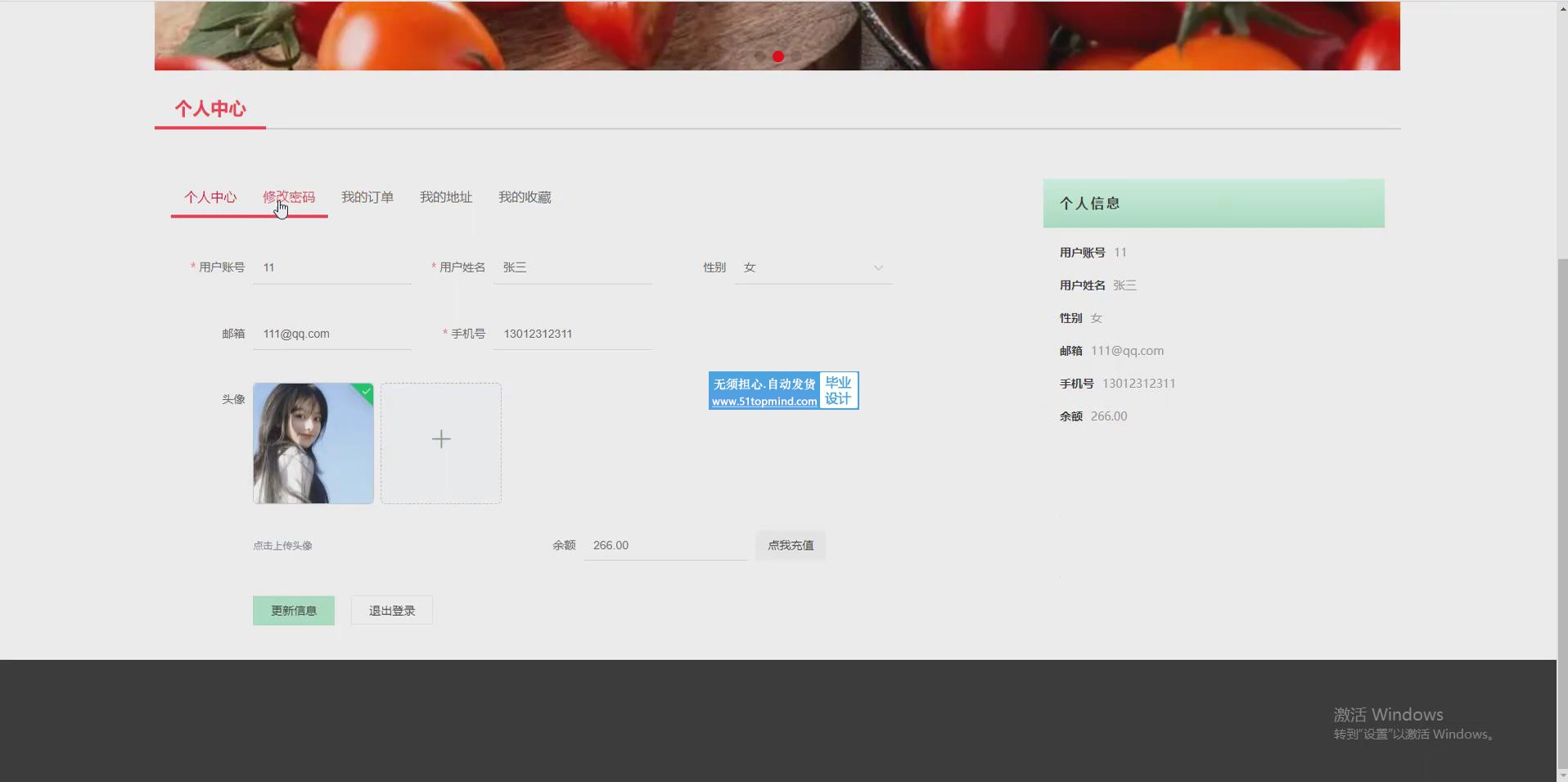The width and height of the screenshot is (1568, 782).
Task: Go to the 我的地址 tab
Action: pos(446,197)
